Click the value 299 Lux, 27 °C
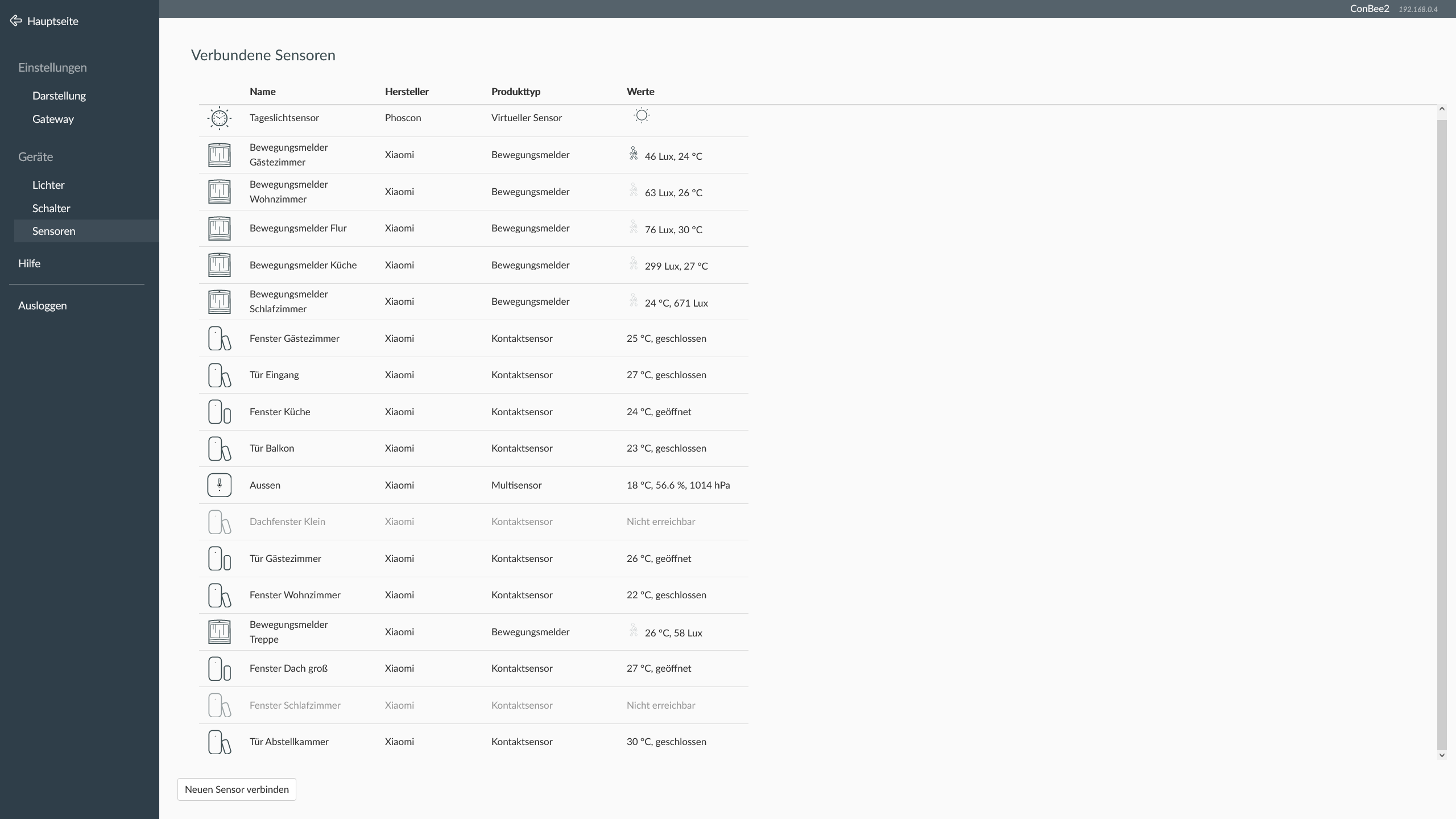 coord(676,266)
